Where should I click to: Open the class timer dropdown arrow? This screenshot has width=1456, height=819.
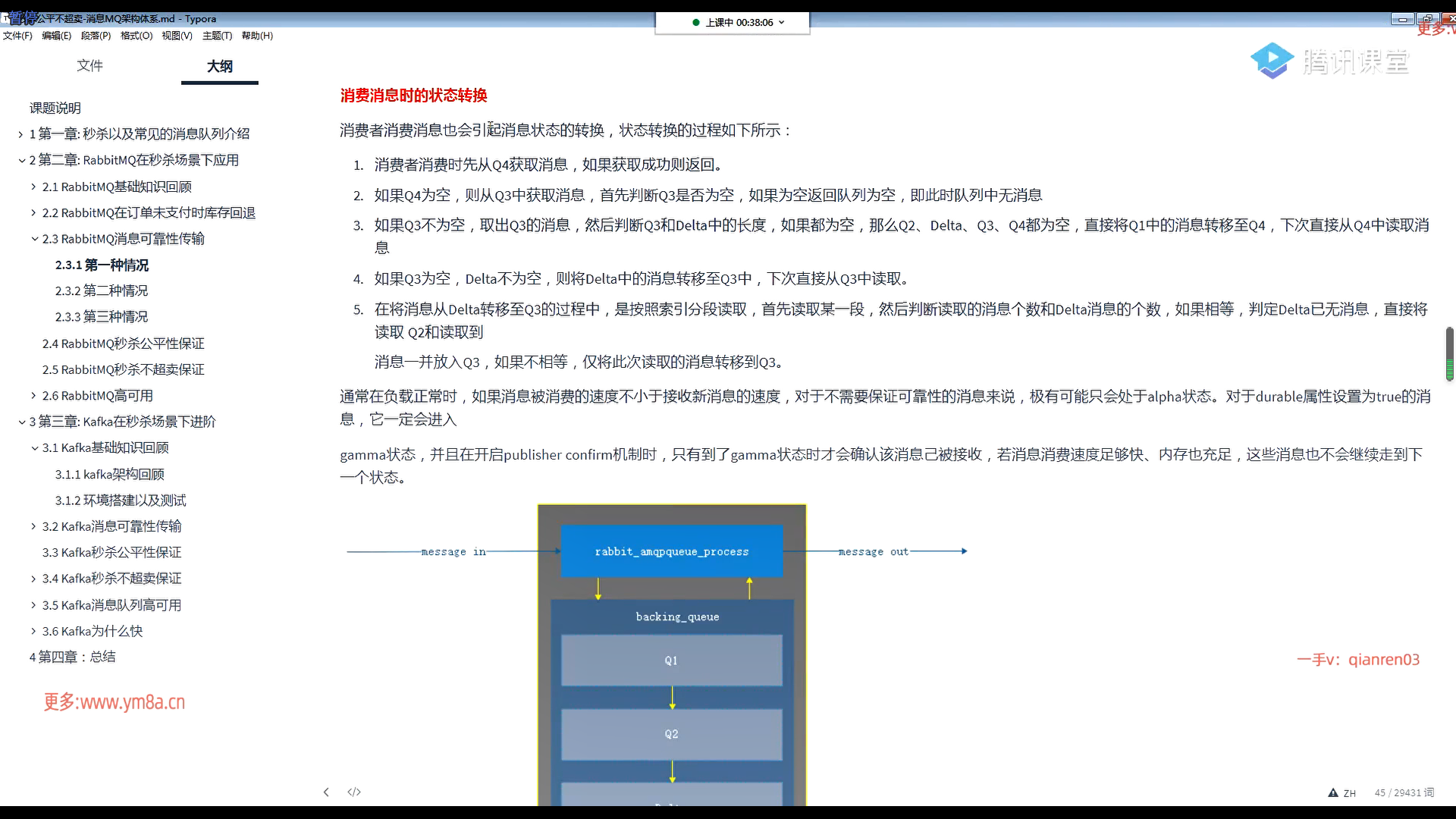[782, 23]
